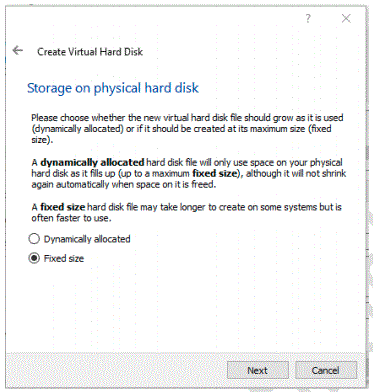Click the empty white area below Fixed size
Screen dimensions: 373x392
pos(187,307)
